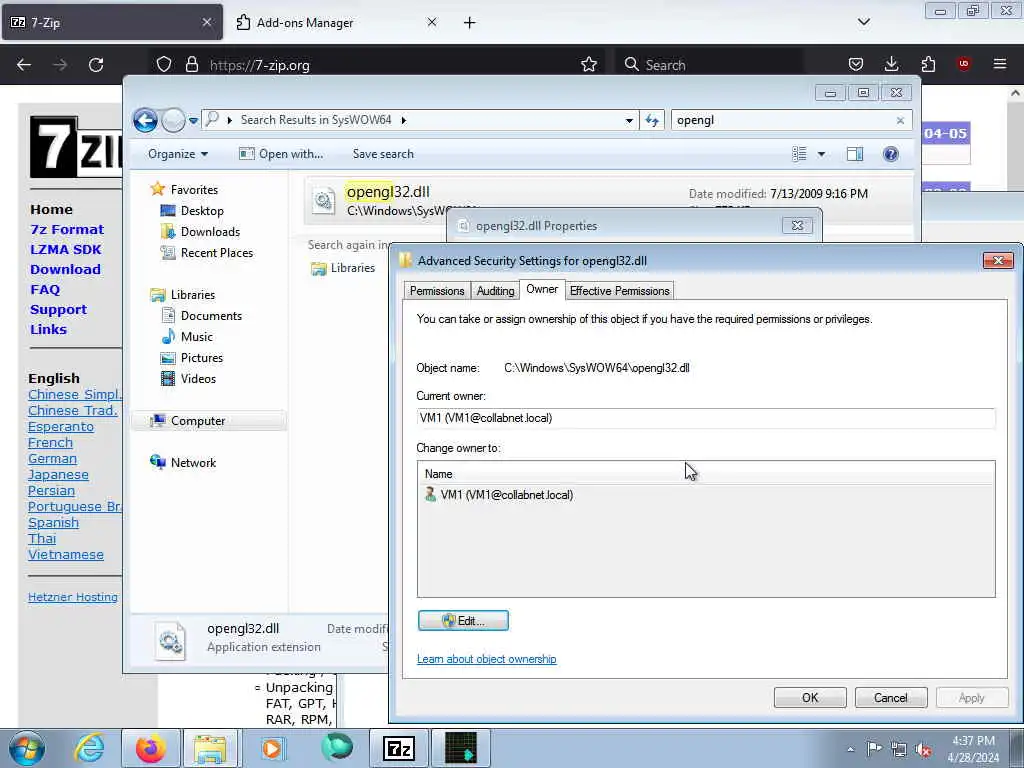Open Download link on 7-zip site
The height and width of the screenshot is (768, 1024).
click(65, 270)
